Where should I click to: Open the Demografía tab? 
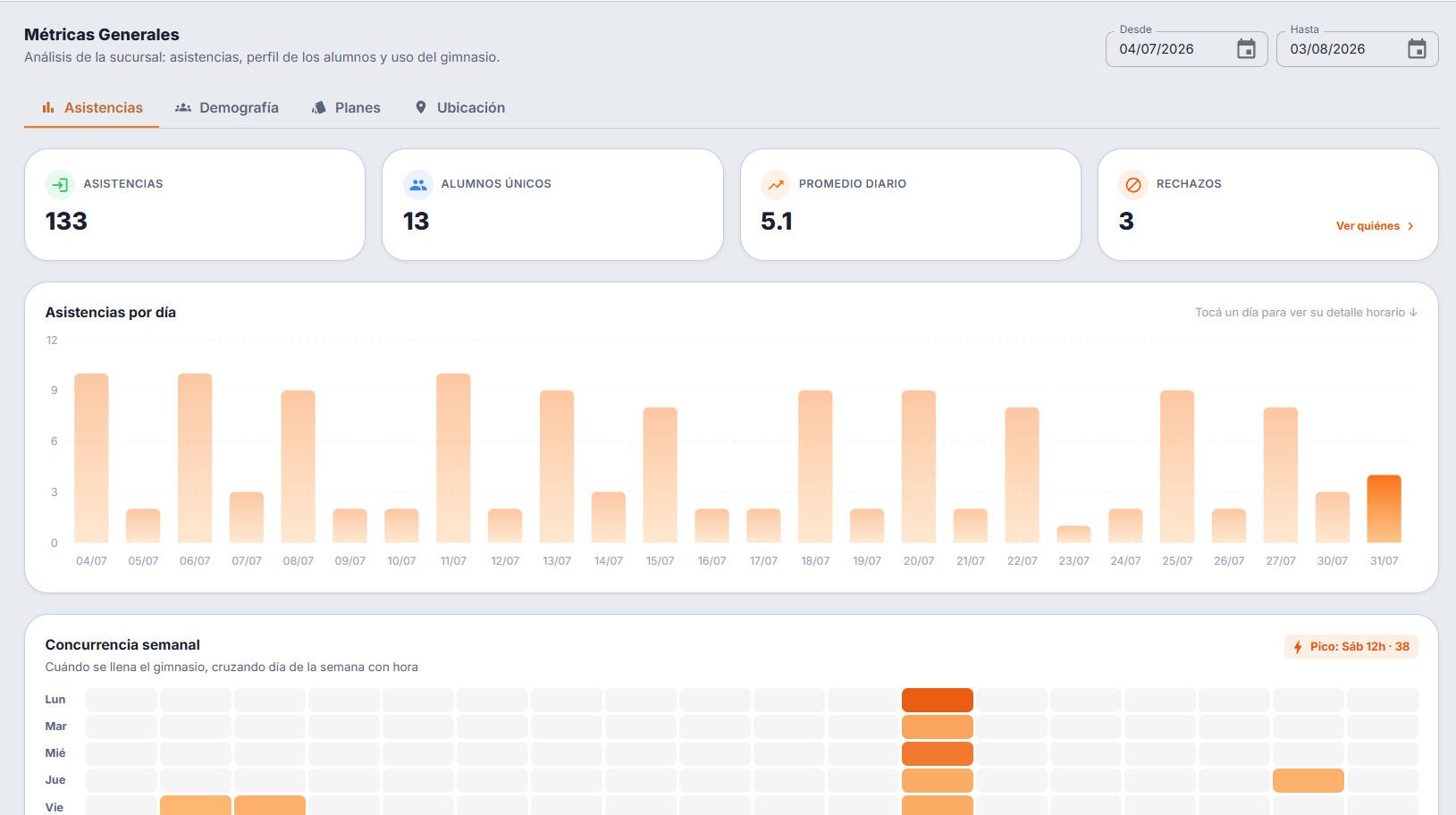point(227,108)
